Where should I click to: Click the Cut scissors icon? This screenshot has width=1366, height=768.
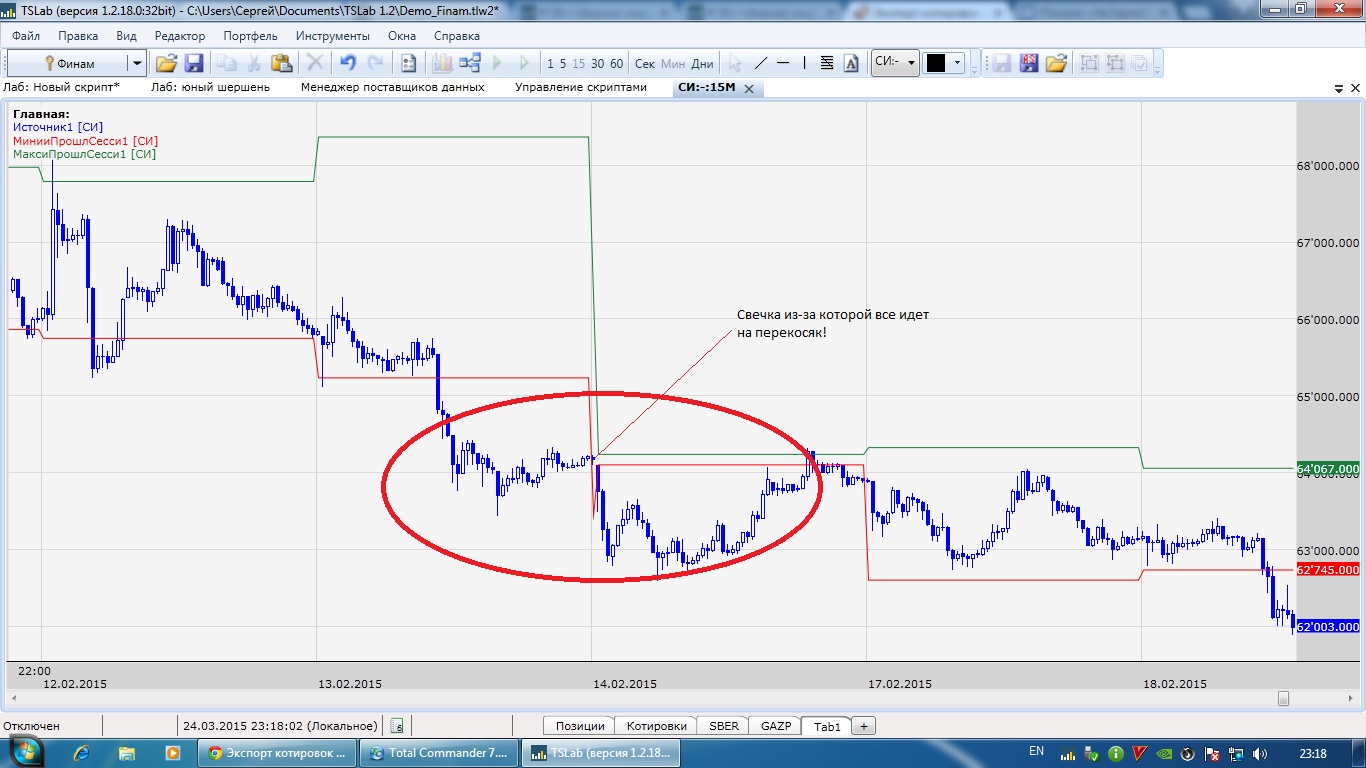click(x=254, y=63)
